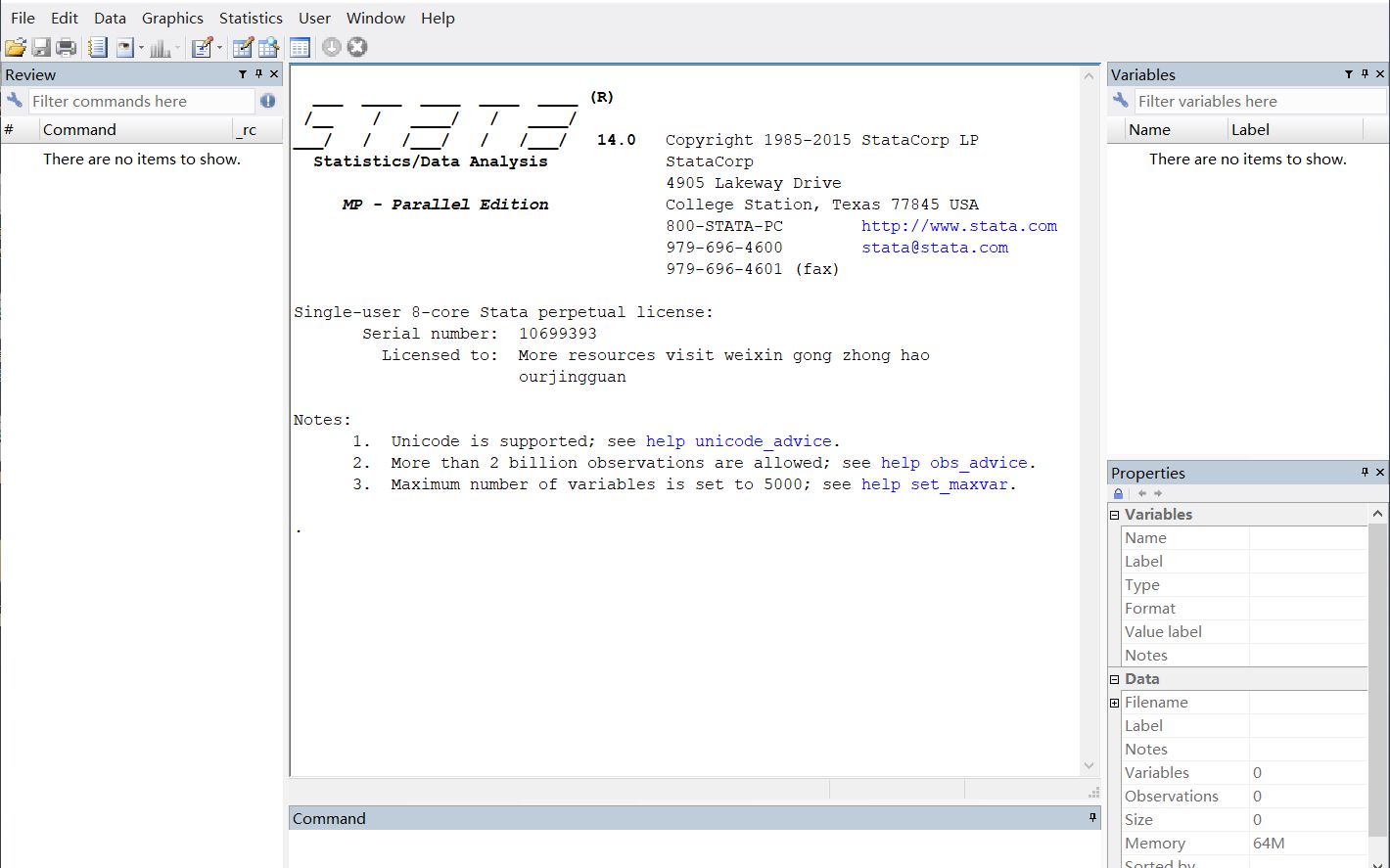The height and width of the screenshot is (868, 1390).
Task: Select the Save toolbar icon
Action: pyautogui.click(x=41, y=46)
